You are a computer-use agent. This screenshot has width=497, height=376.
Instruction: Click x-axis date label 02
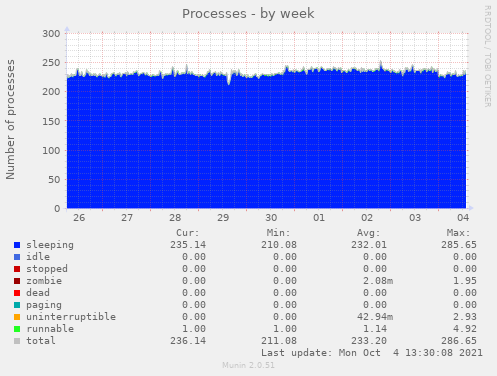click(x=367, y=218)
